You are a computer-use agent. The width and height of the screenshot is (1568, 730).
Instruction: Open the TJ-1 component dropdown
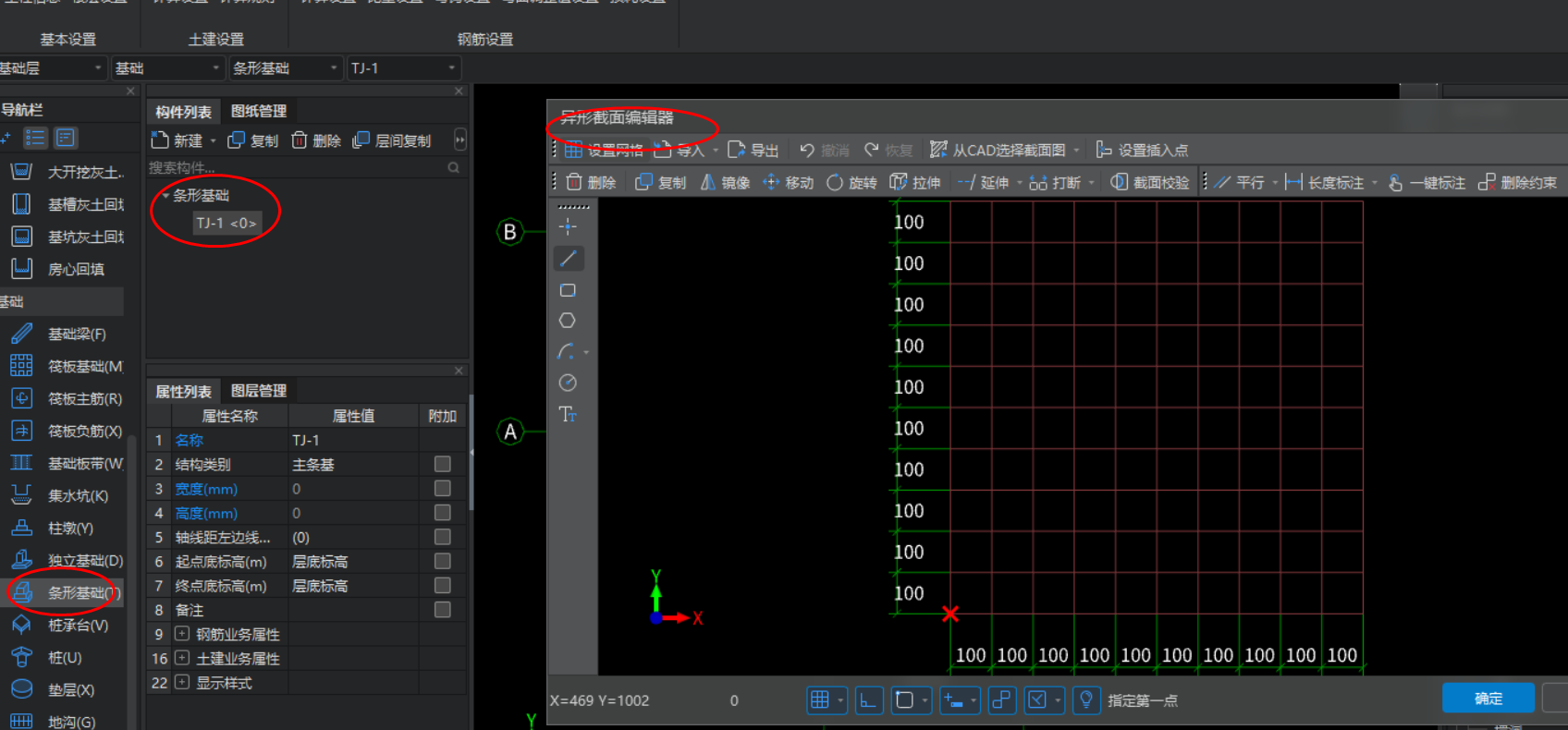(404, 67)
